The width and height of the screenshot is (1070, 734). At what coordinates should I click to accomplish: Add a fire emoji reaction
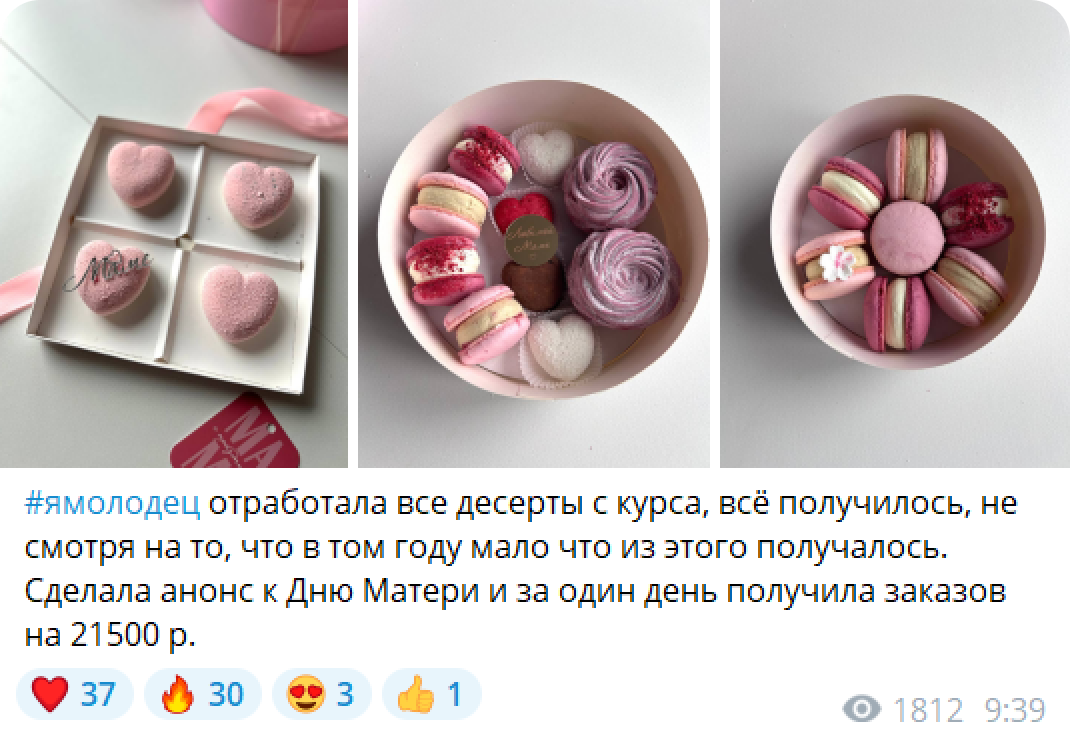tap(203, 694)
